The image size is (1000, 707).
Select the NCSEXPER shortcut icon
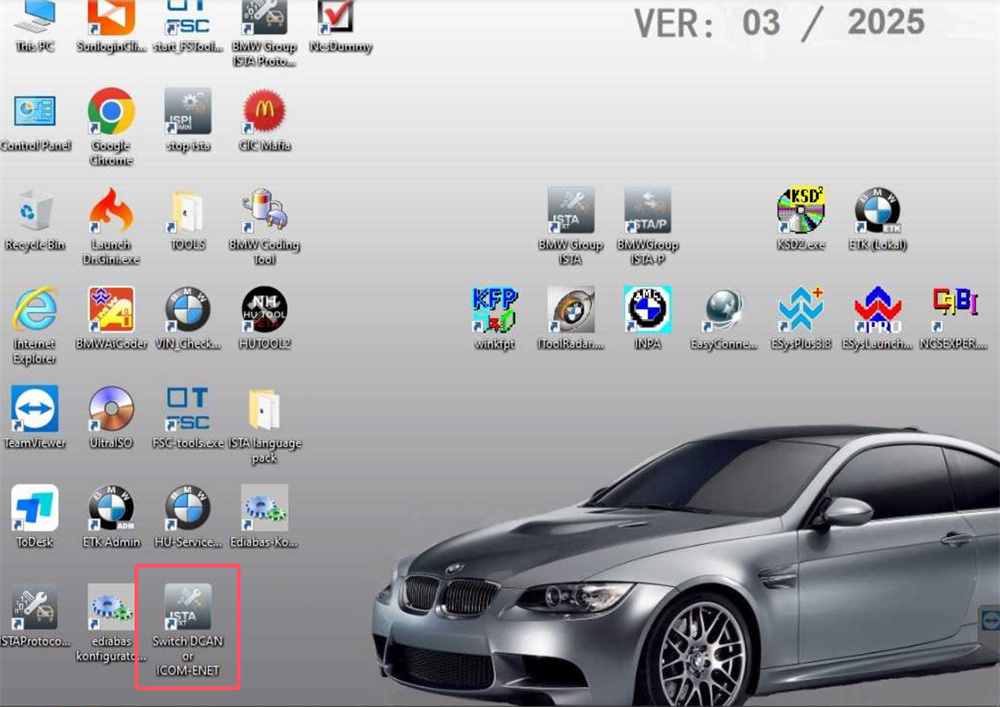tap(954, 309)
